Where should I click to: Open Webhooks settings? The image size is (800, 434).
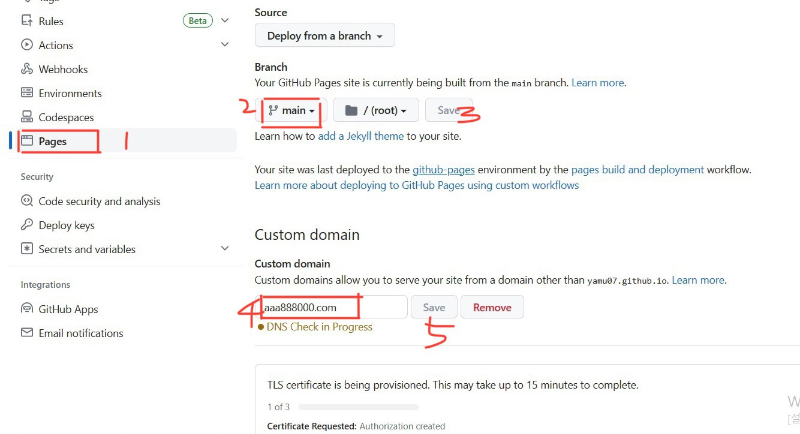coord(63,69)
